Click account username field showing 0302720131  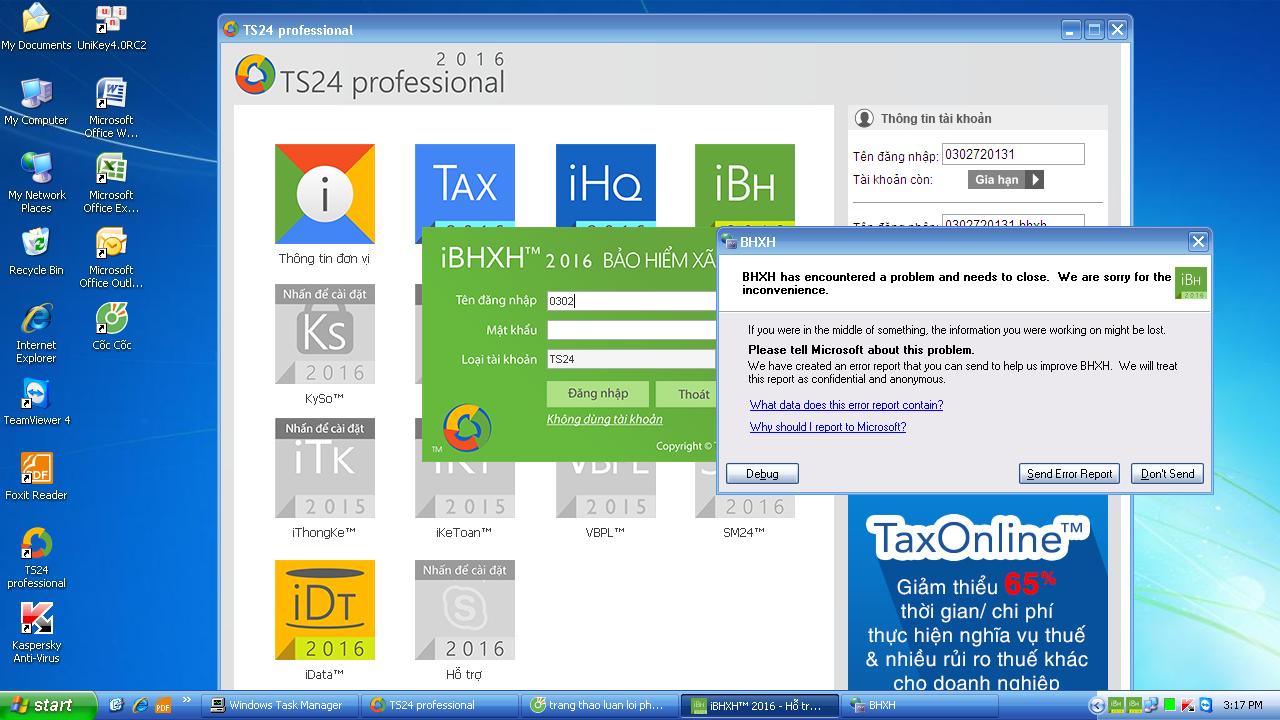pos(1013,154)
